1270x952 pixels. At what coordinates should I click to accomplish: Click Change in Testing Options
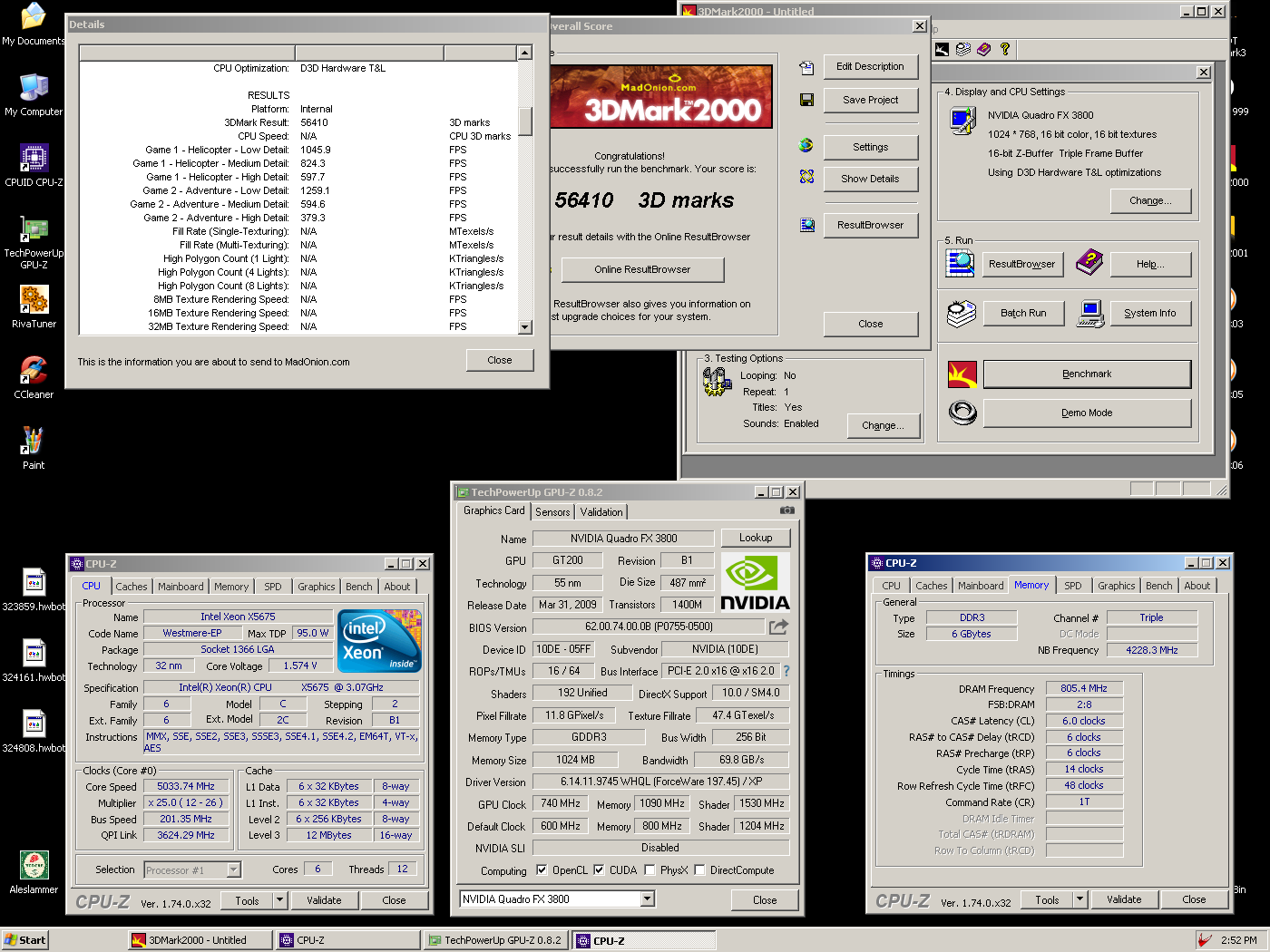(883, 425)
